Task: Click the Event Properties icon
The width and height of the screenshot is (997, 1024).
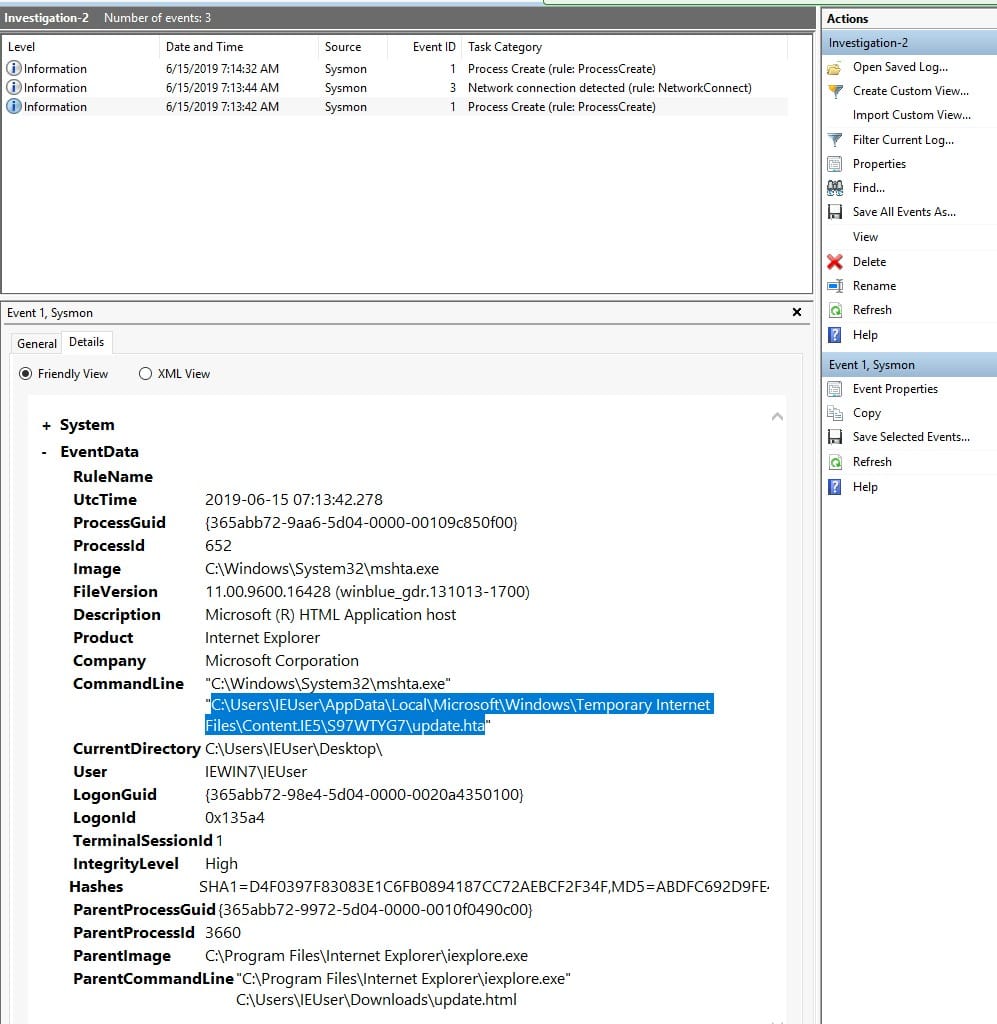Action: pyautogui.click(x=834, y=389)
